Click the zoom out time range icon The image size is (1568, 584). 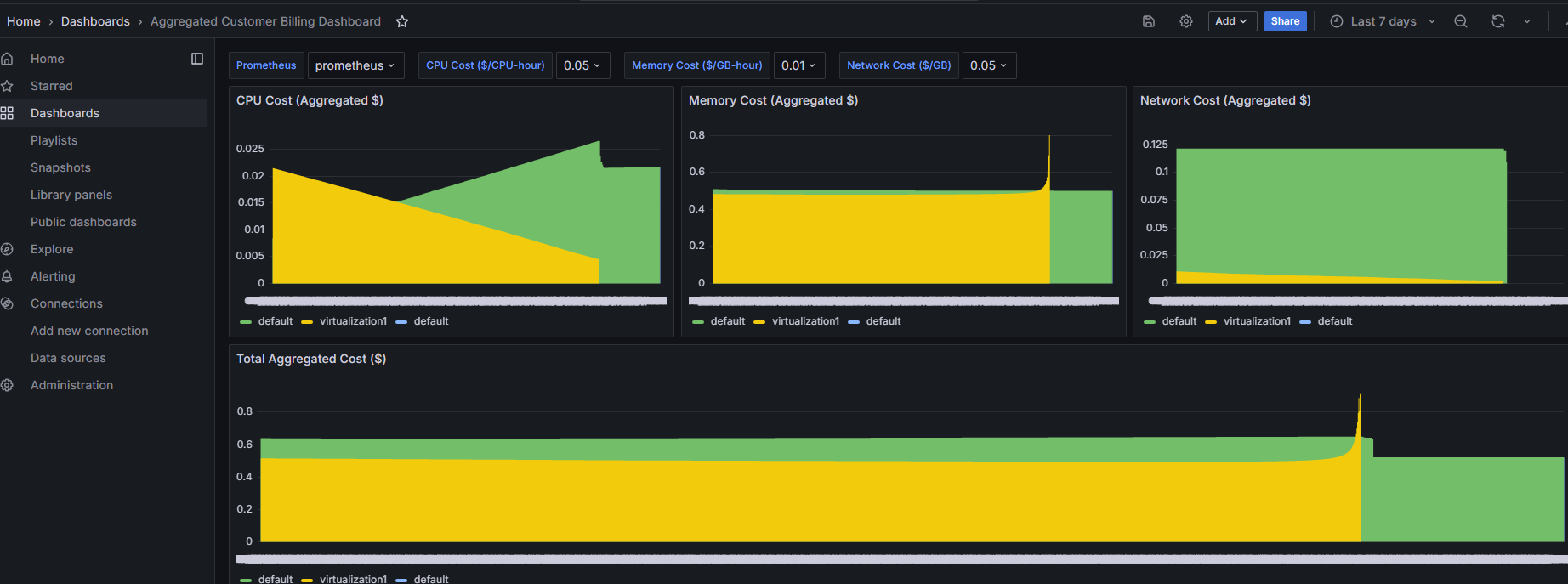1460,21
